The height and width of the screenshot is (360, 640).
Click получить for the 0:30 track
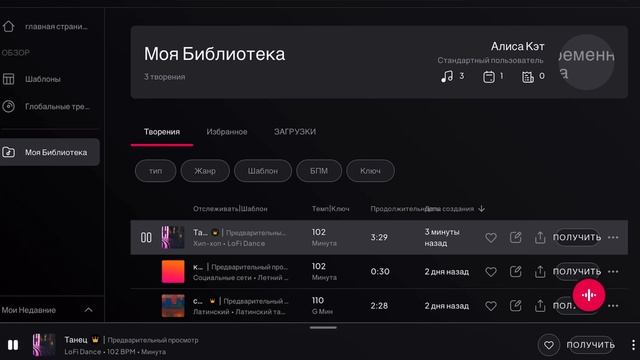point(577,271)
